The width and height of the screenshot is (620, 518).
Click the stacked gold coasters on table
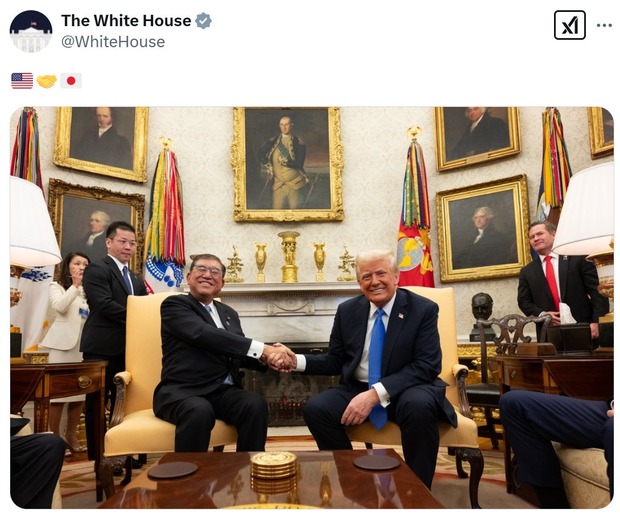pos(274,465)
